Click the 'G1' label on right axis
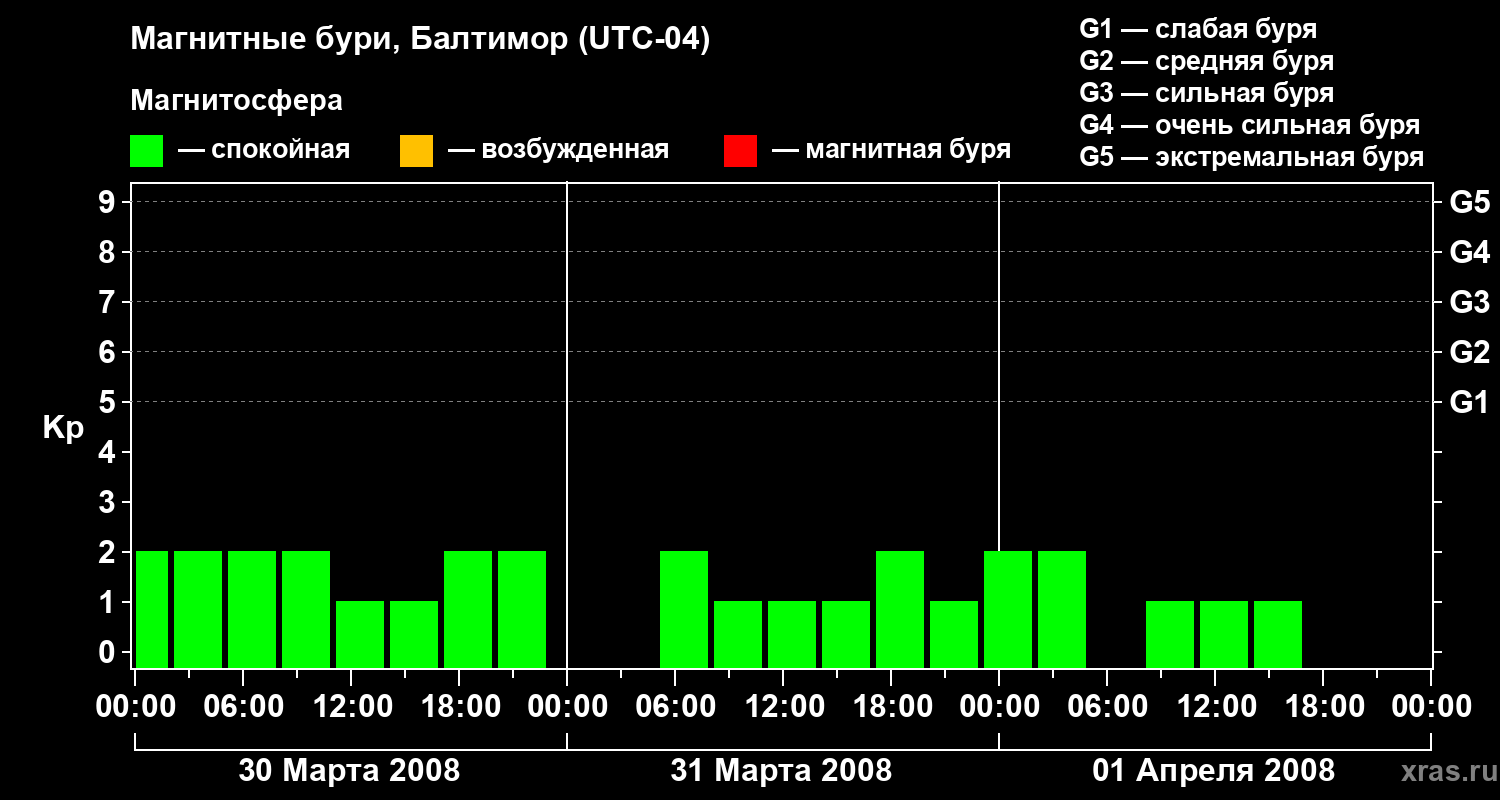The width and height of the screenshot is (1500, 800). [1469, 402]
